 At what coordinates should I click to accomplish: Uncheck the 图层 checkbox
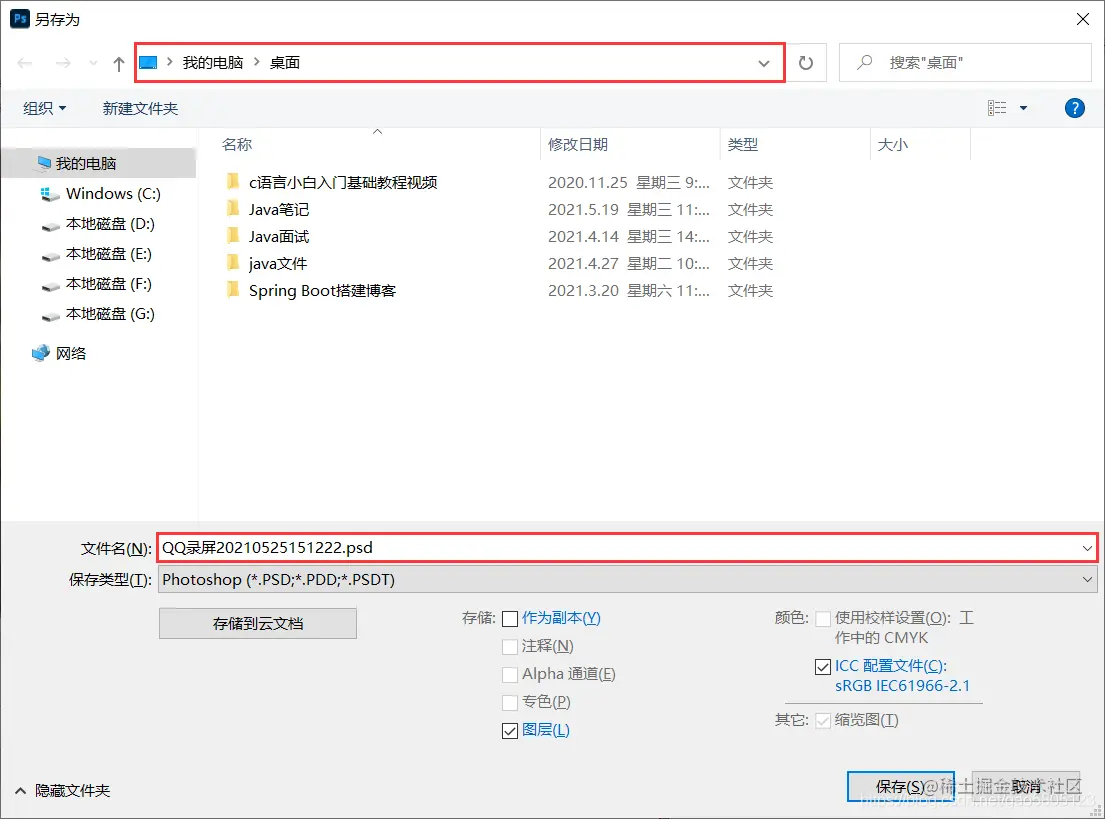511,730
